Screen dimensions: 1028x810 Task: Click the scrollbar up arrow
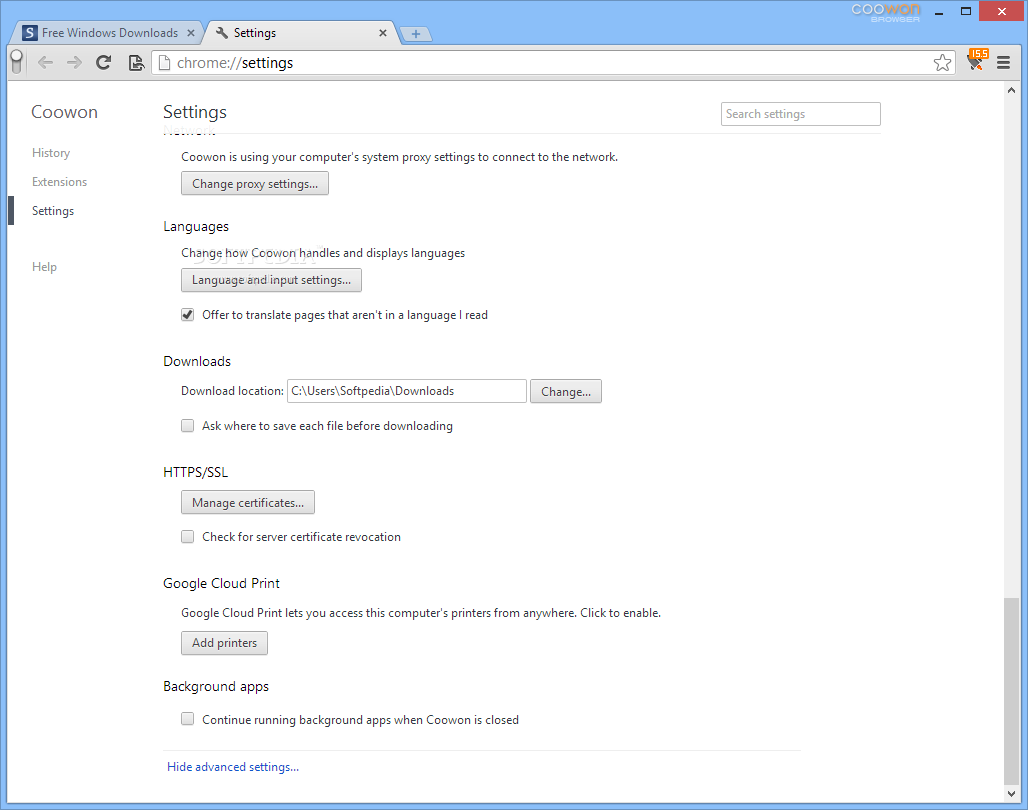(1011, 91)
